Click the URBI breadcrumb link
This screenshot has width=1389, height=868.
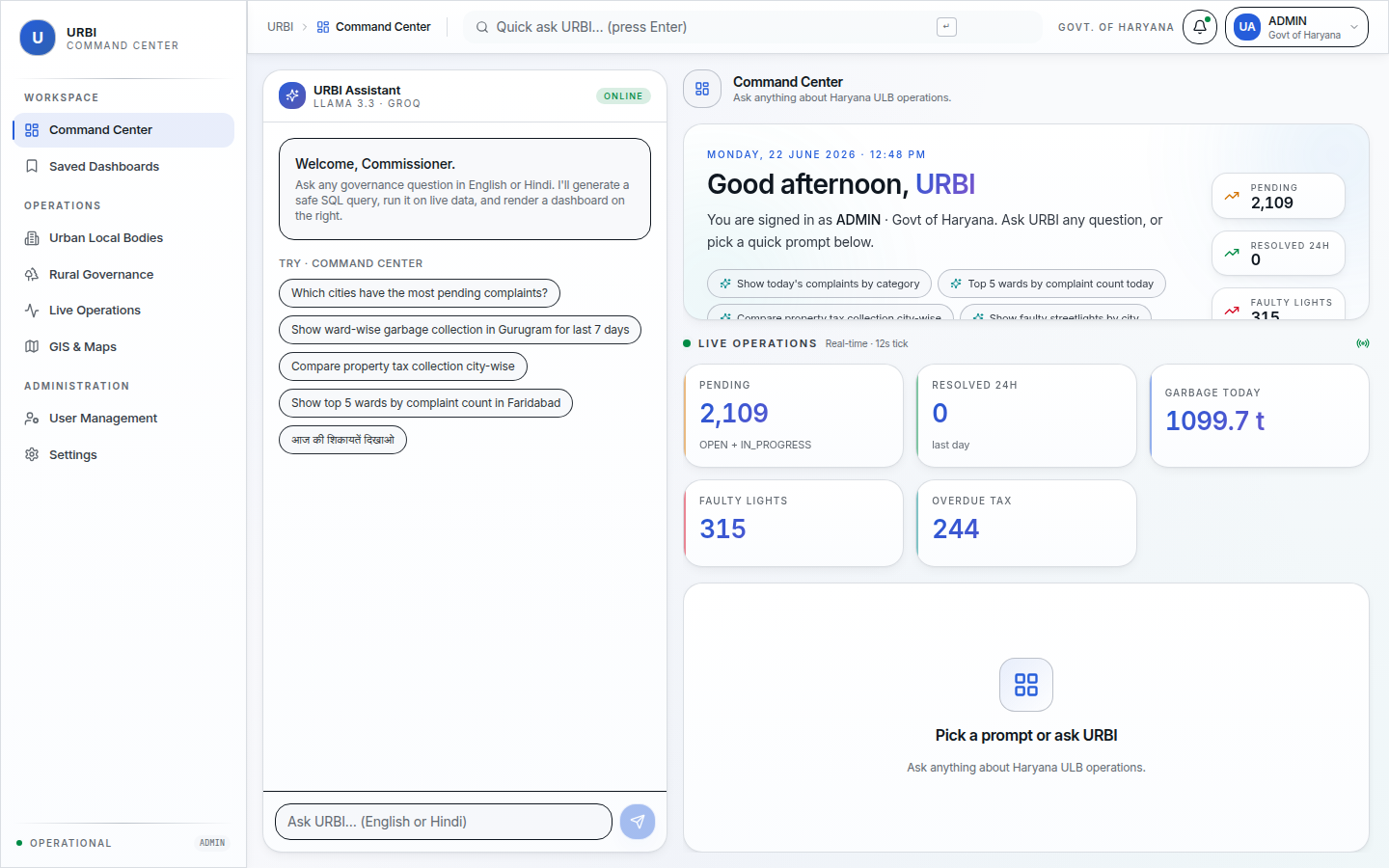tap(281, 27)
